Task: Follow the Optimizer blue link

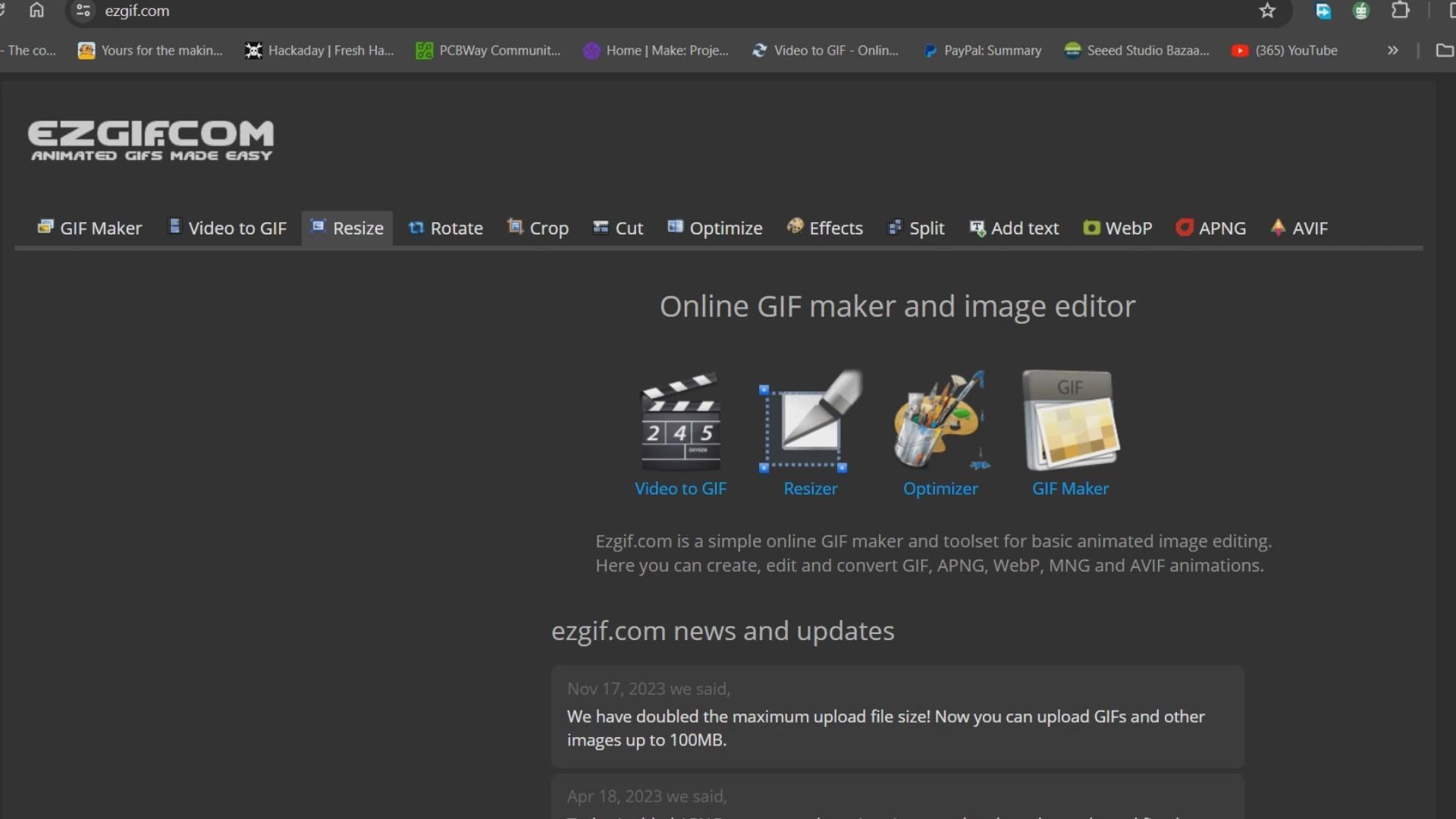Action: 940,489
